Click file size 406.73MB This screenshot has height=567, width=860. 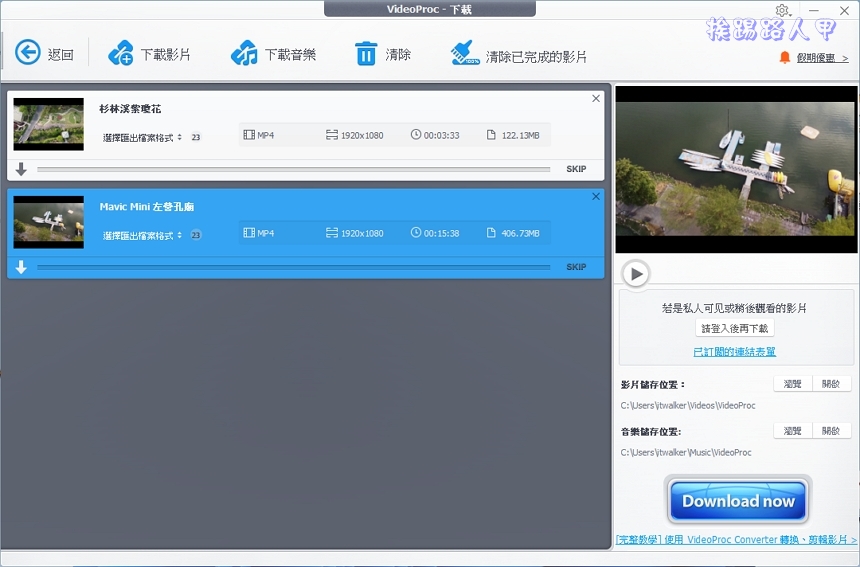click(x=513, y=233)
